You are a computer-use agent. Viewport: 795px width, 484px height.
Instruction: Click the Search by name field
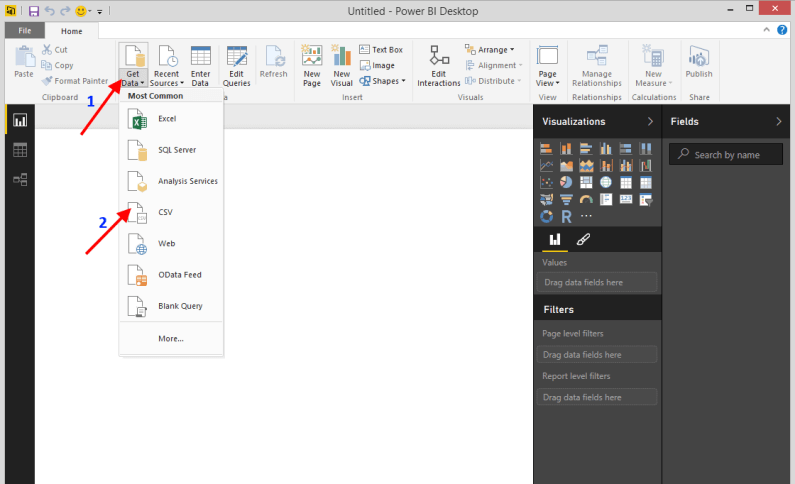tap(732, 155)
